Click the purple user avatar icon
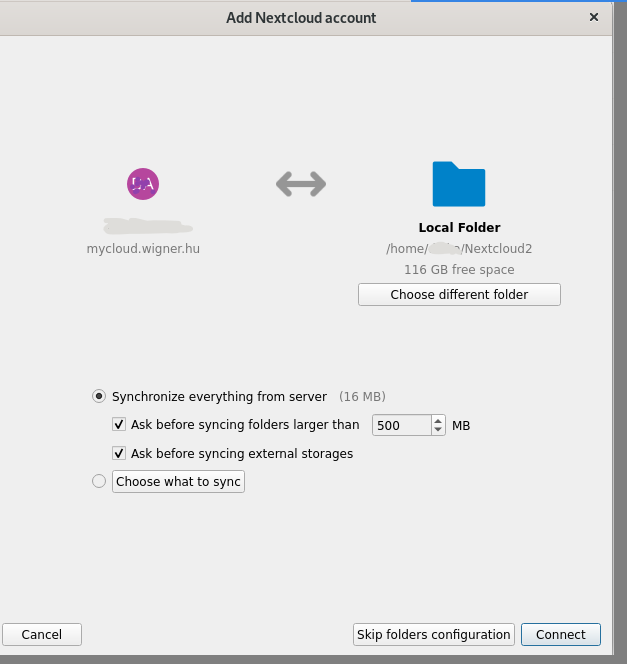Screen dimensions: 627x664 [143, 184]
